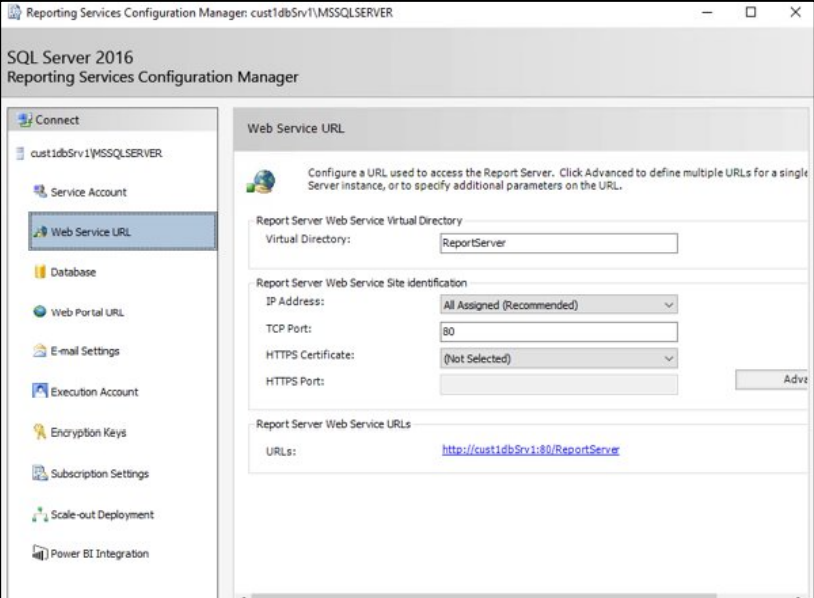
Task: Open the http://cust1dbSrv1:80/ReportServer link
Action: 531,450
